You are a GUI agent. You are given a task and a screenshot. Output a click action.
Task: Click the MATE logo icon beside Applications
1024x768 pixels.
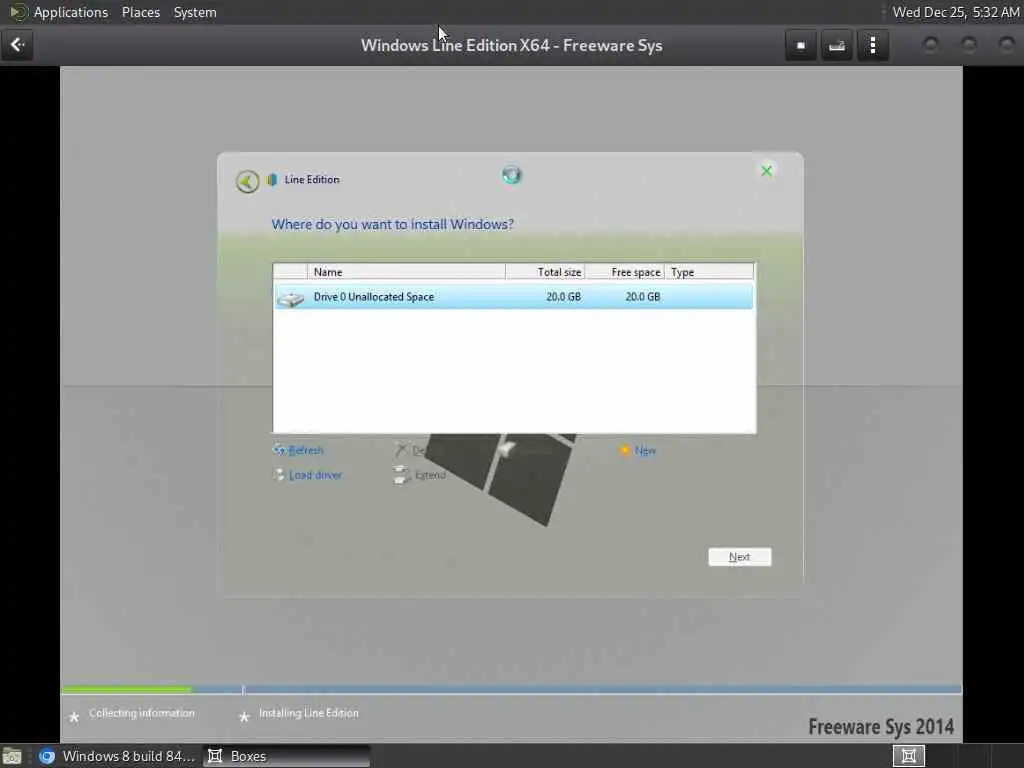pyautogui.click(x=18, y=12)
